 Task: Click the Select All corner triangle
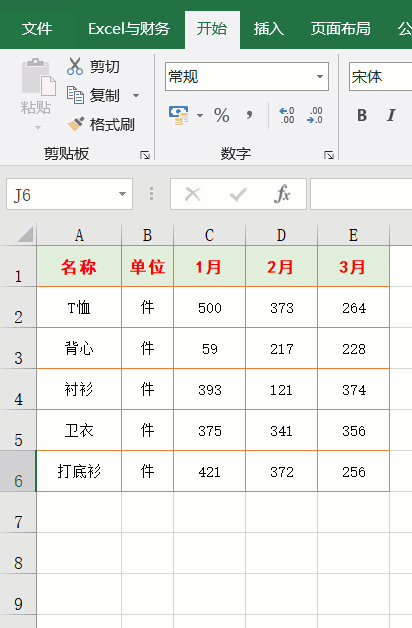click(25, 234)
